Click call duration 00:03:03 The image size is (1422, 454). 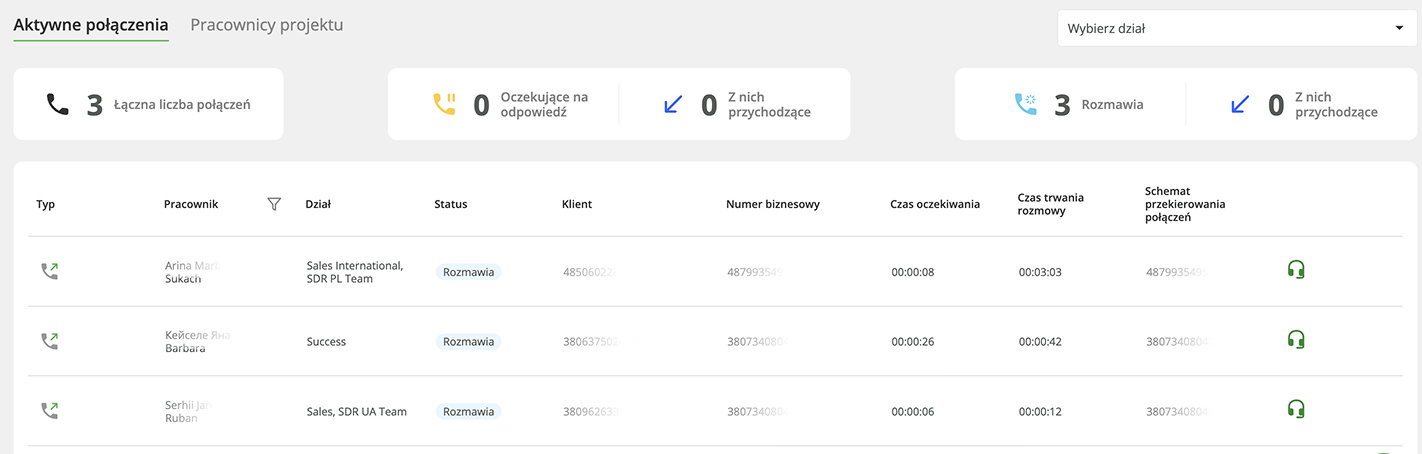1040,272
